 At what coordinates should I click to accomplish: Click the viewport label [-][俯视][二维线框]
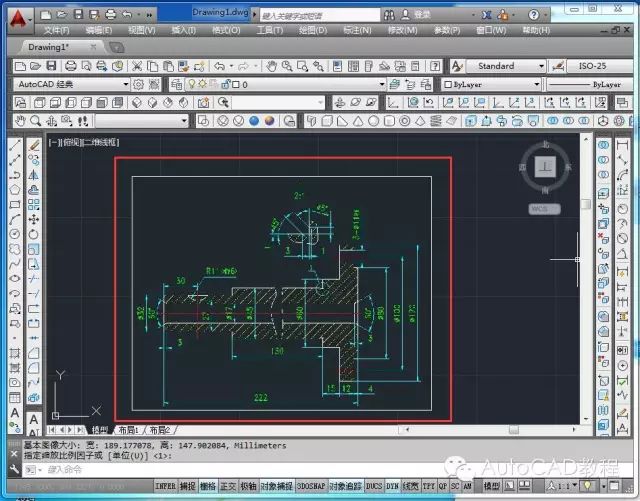(x=84, y=143)
